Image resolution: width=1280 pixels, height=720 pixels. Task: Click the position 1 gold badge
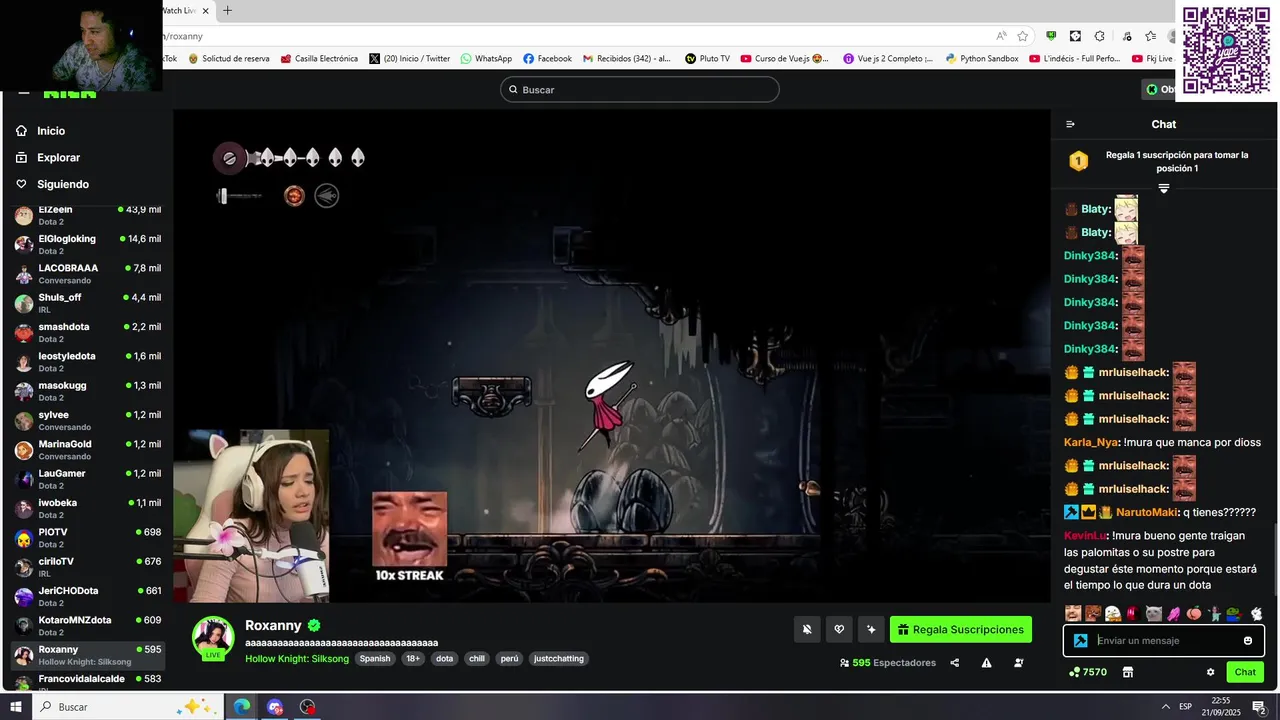1078,161
